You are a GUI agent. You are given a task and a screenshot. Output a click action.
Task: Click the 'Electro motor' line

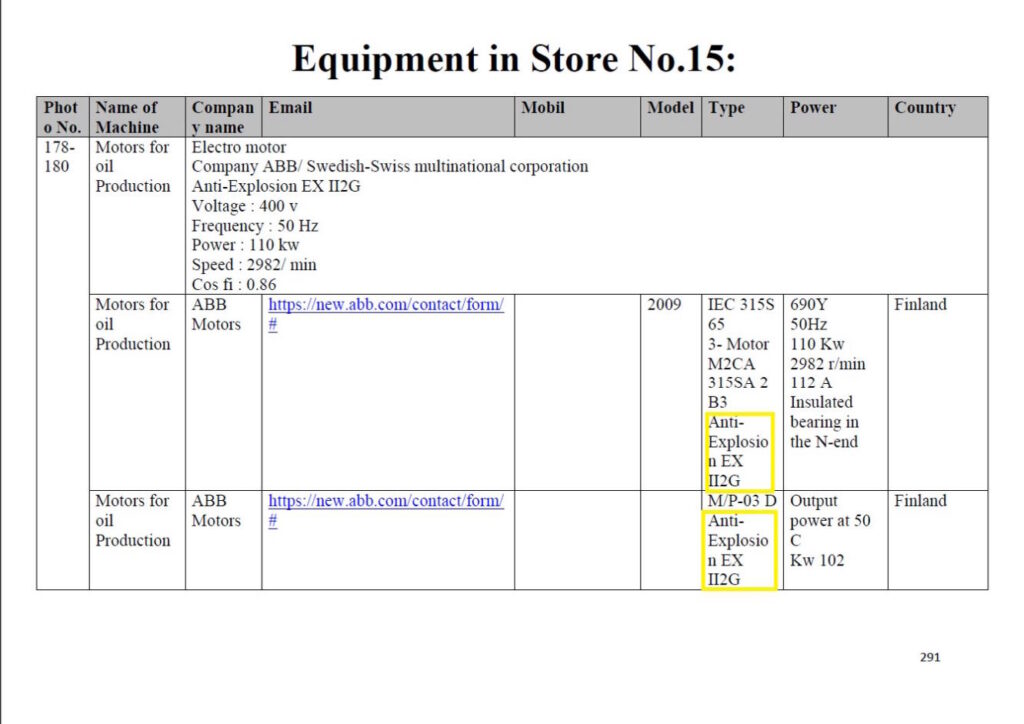click(x=238, y=147)
